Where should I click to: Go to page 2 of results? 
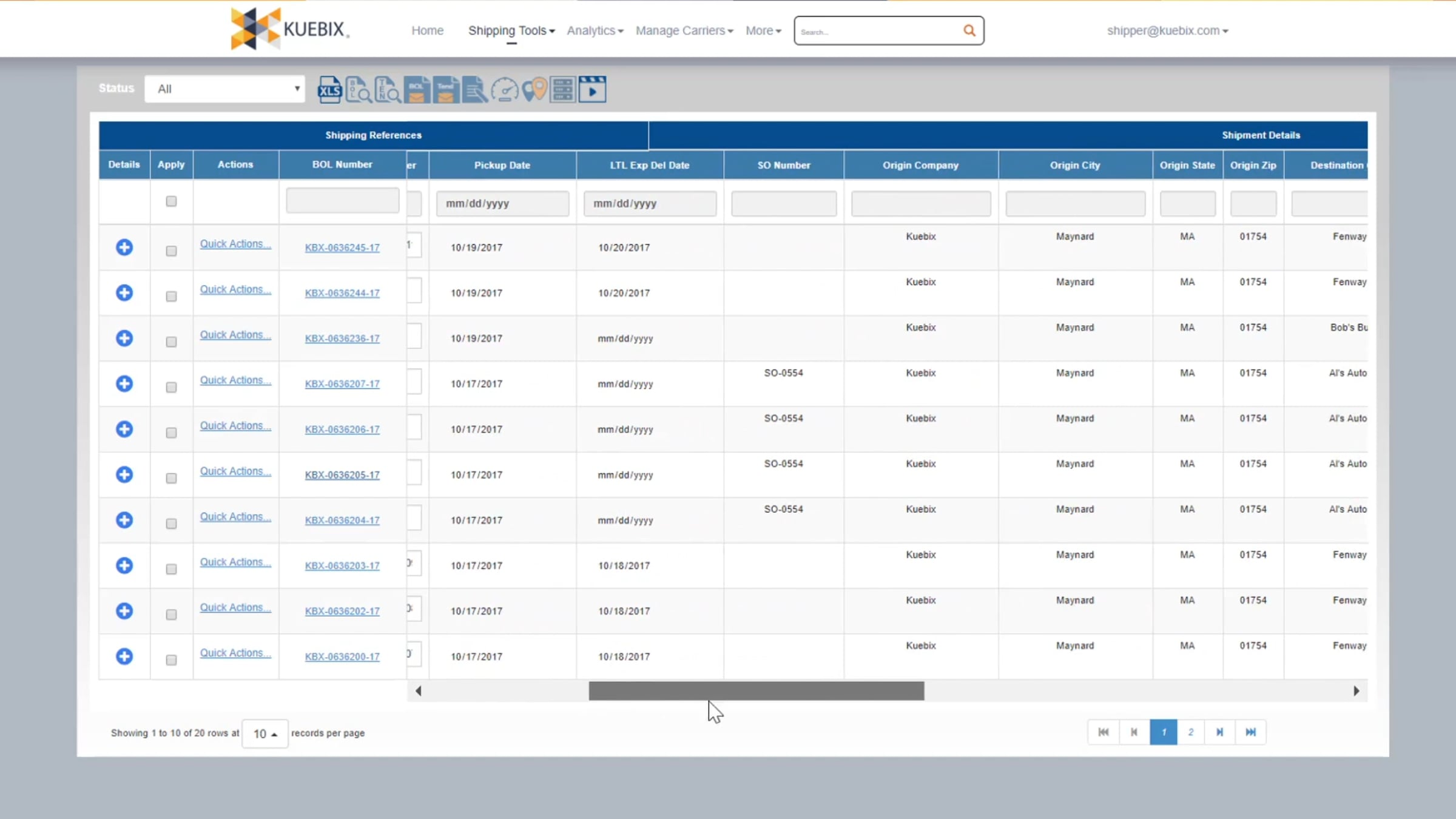coord(1191,732)
